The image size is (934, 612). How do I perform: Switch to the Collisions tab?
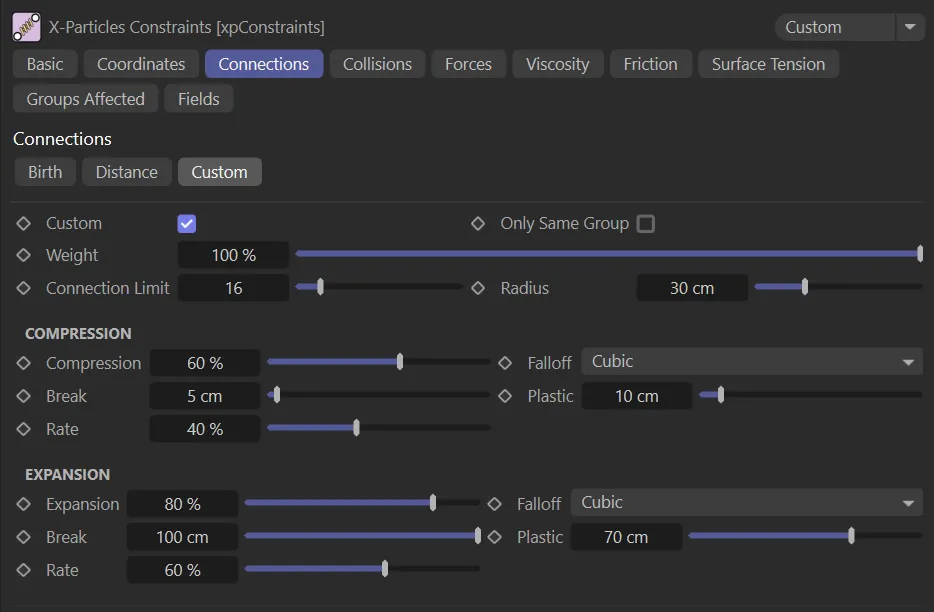(377, 64)
